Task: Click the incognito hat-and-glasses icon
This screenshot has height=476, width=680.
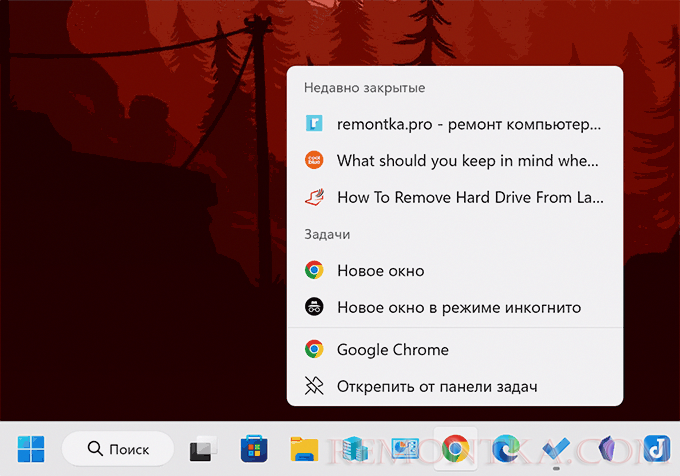Action: click(314, 307)
